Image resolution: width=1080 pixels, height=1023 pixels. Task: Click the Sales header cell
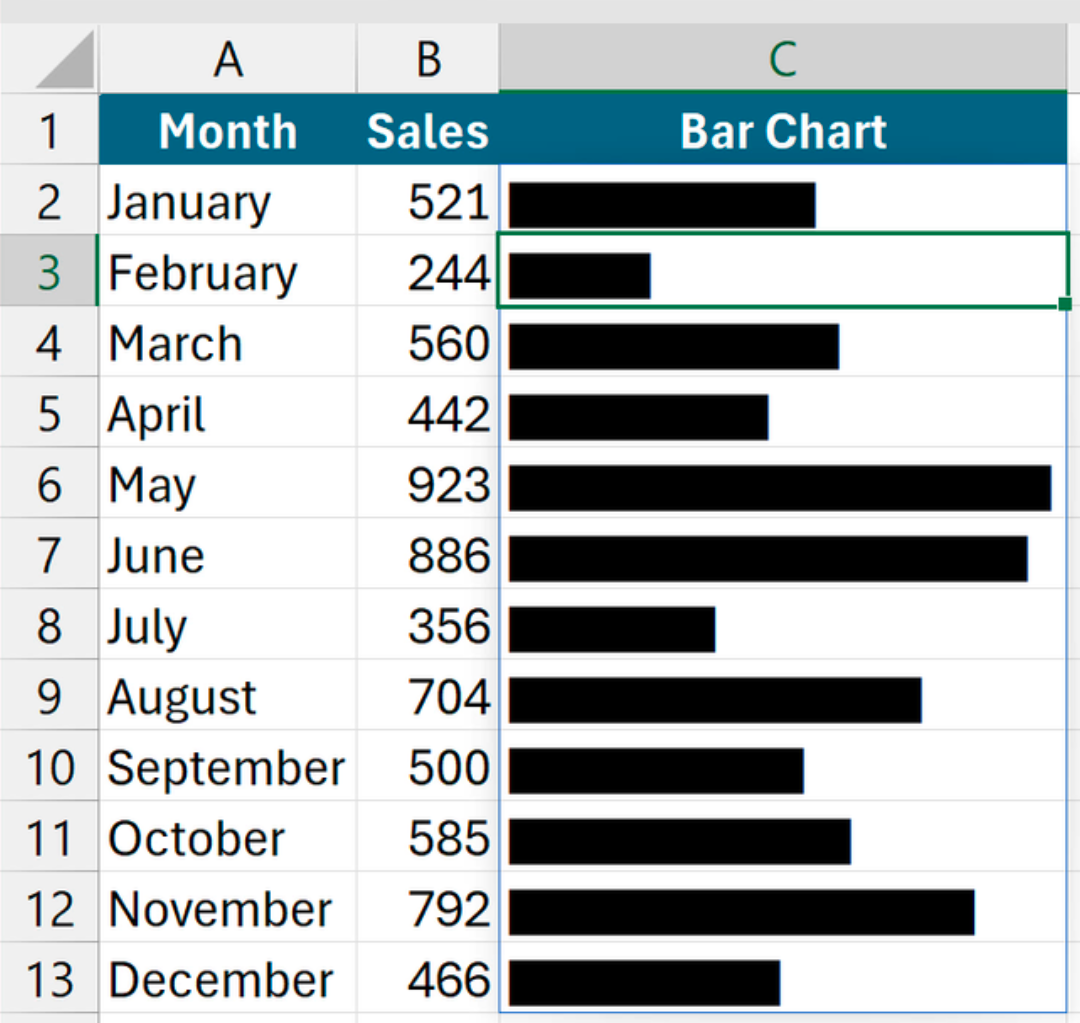point(428,131)
